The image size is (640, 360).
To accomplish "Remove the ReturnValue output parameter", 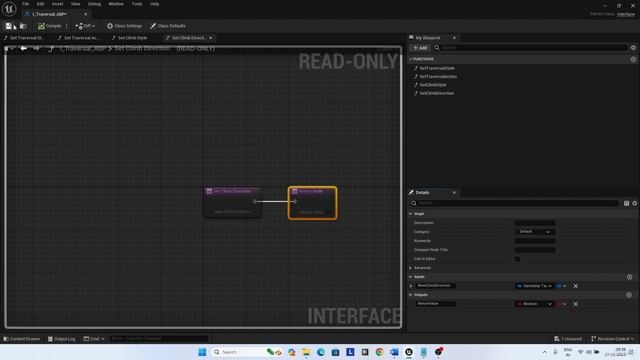I will point(576,304).
